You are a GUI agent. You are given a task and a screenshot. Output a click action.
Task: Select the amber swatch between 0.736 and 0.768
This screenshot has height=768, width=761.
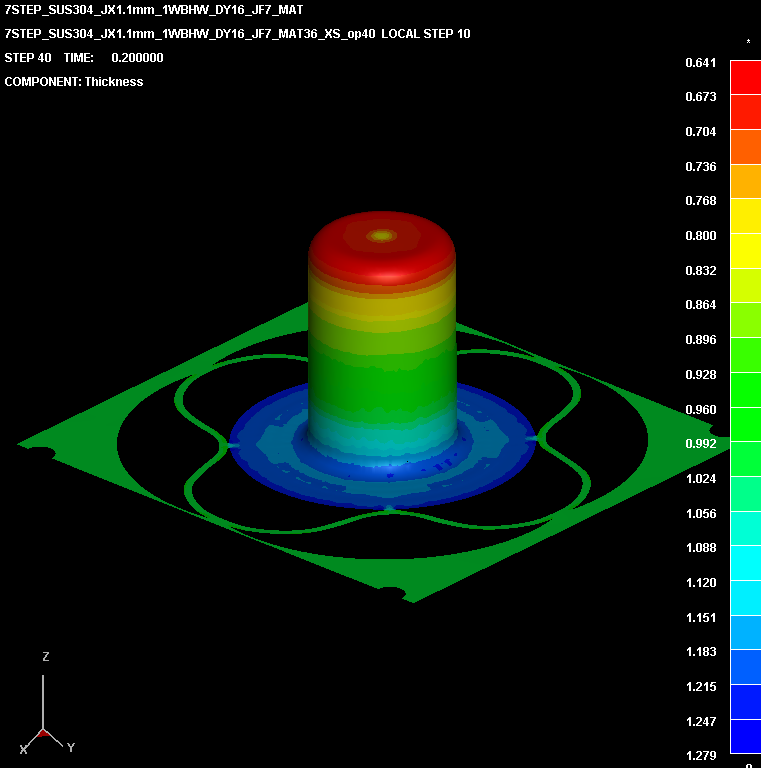[x=745, y=182]
